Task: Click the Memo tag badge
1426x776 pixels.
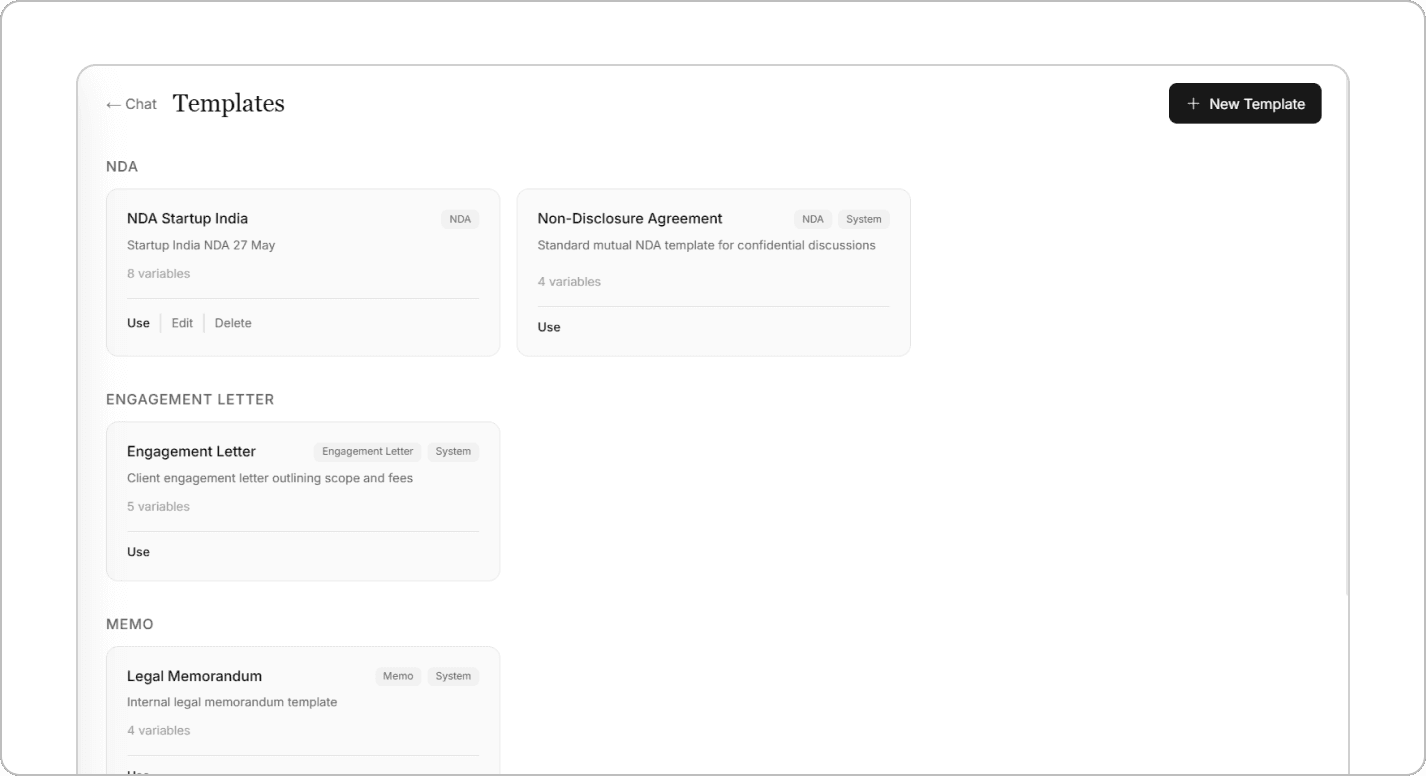Action: tap(398, 676)
